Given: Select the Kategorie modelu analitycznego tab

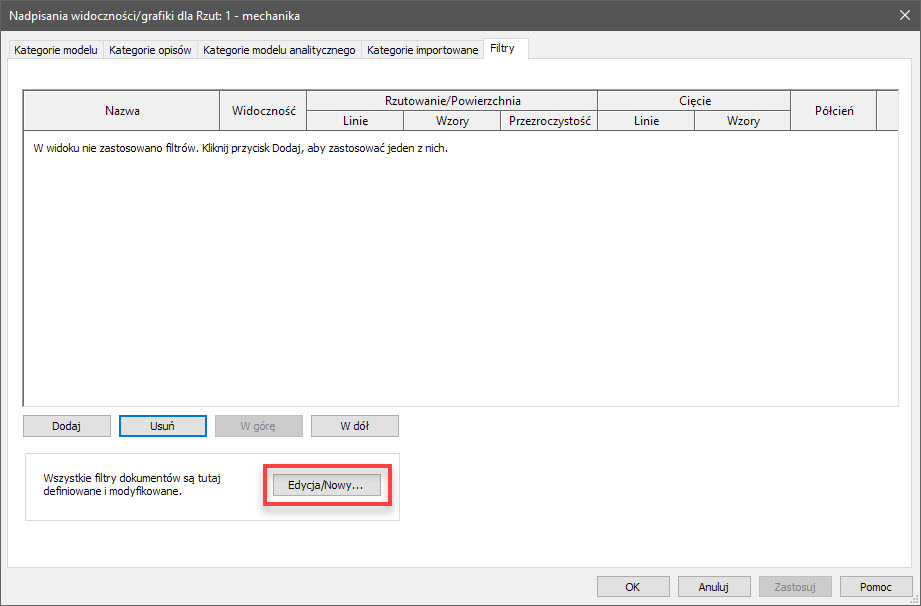Looking at the screenshot, I should pyautogui.click(x=279, y=50).
